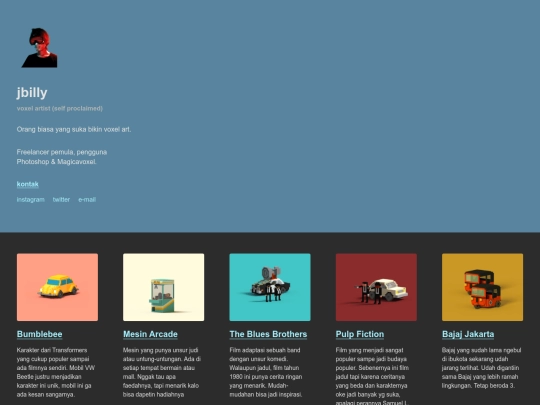This screenshot has height=405, width=540.
Task: Click the 'voxel artist (self proclaimed)' subtitle
Action: (x=60, y=108)
